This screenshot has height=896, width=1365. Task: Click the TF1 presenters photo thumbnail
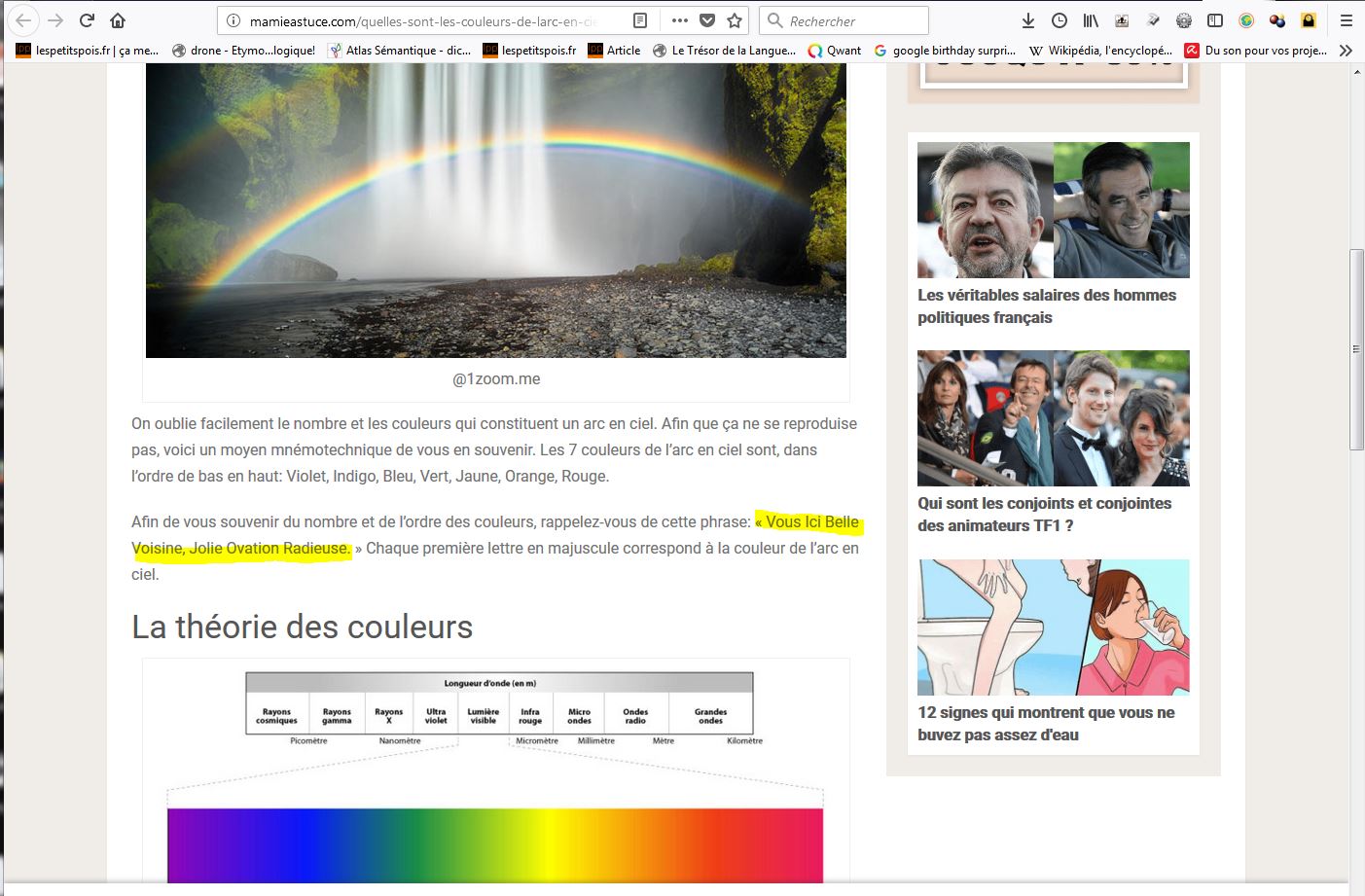(x=1053, y=418)
